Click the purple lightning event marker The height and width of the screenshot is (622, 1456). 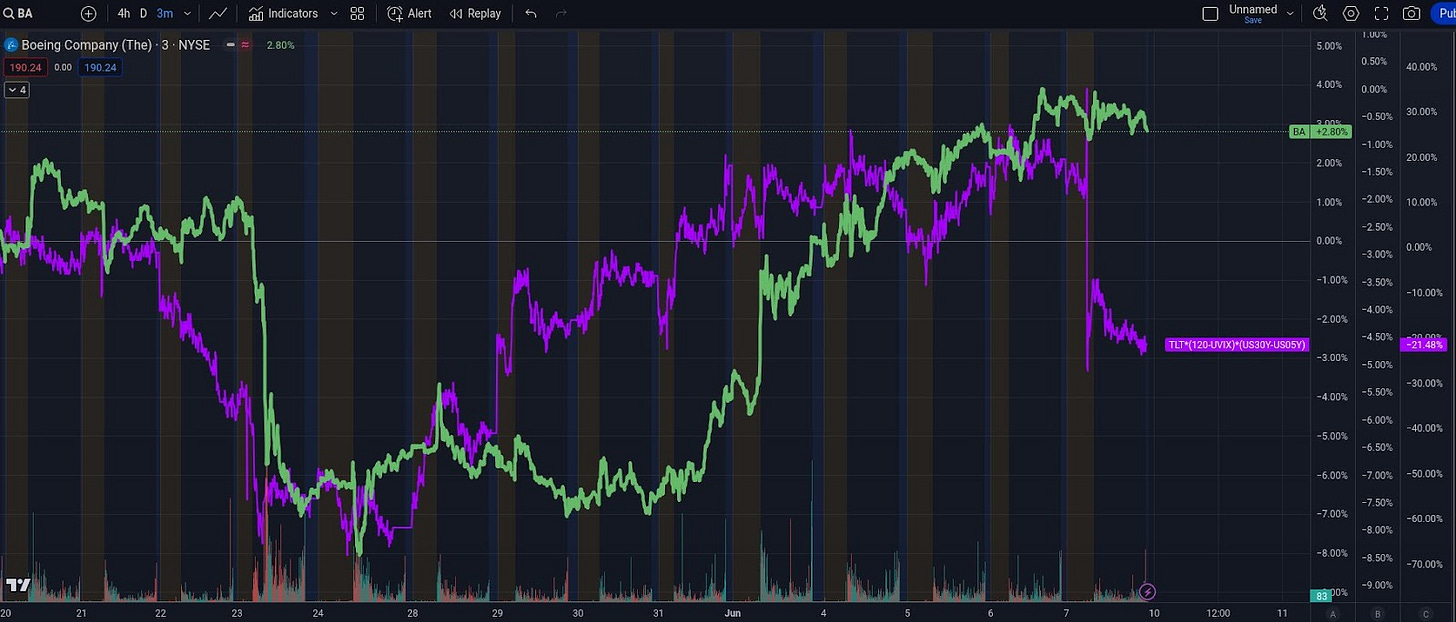click(1148, 591)
